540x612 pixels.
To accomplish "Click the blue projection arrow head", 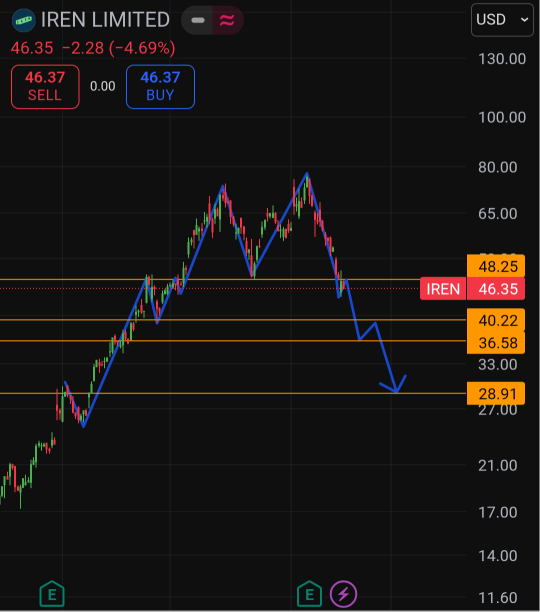I will [395, 386].
